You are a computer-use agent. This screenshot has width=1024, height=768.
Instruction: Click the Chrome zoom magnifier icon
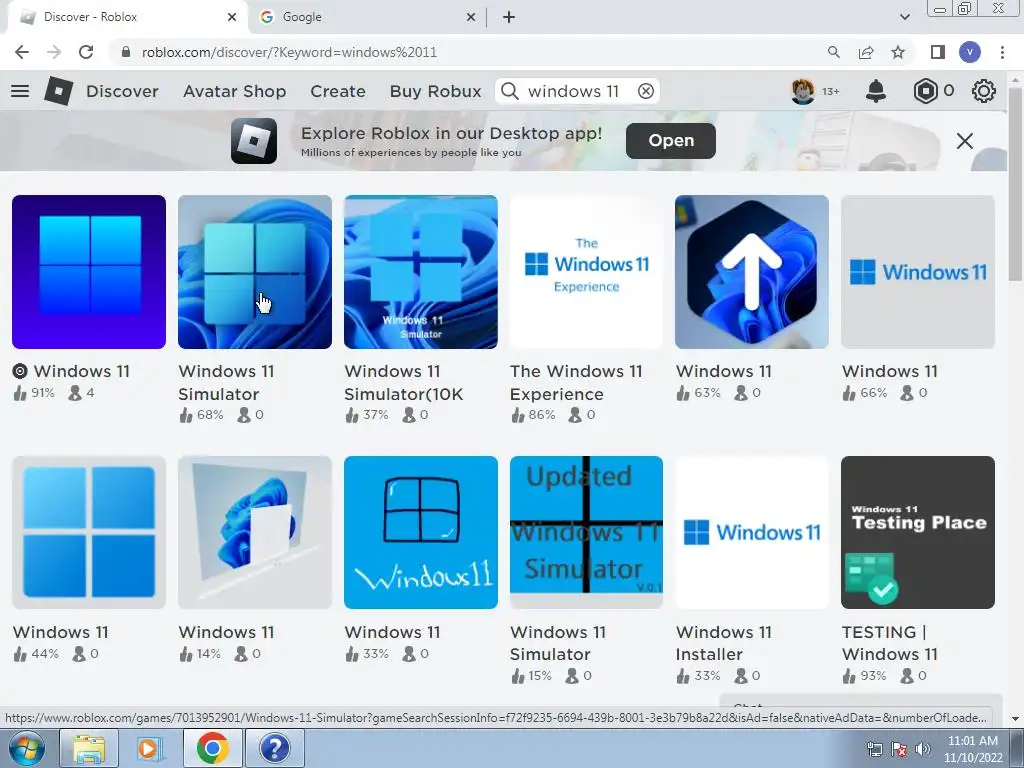(834, 52)
